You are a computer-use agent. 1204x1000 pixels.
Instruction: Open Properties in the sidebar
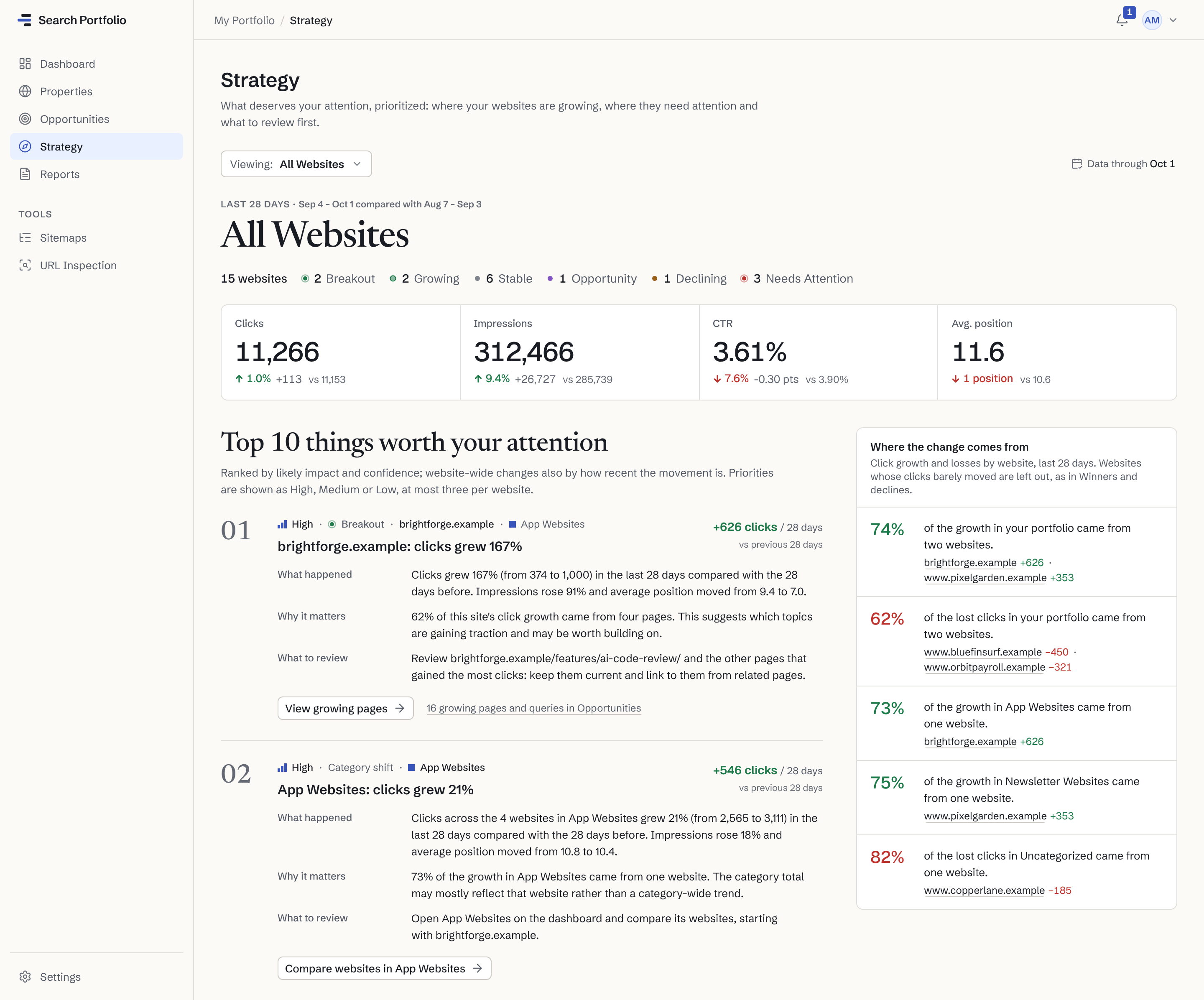[96, 91]
